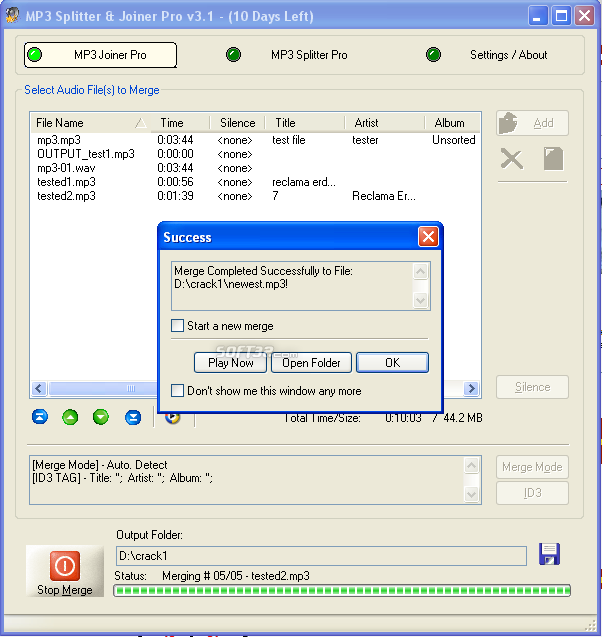602x637 pixels.
Task: Click the save output folder floppy icon
Action: click(x=549, y=554)
